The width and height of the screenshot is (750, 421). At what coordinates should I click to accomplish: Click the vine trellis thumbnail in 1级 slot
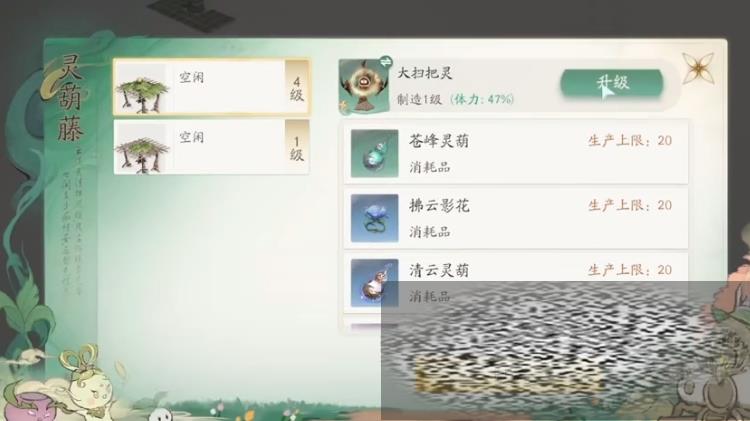click(x=143, y=149)
